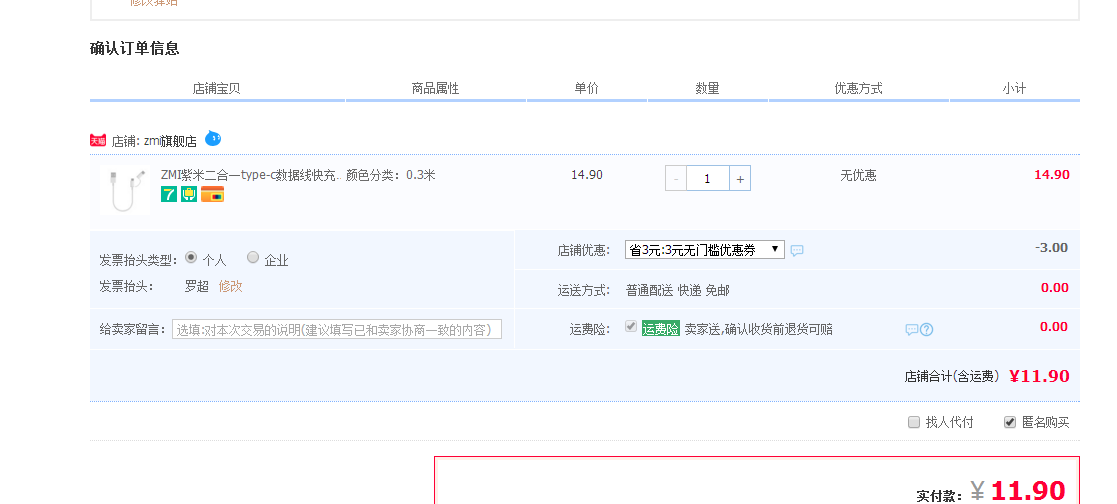Click the invoice title name 罗超
The image size is (1117, 504).
(x=197, y=286)
